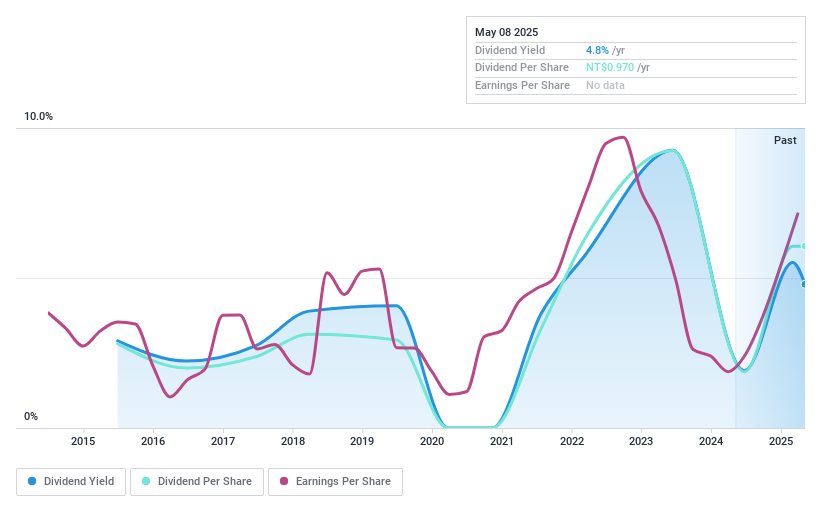Toggle the Dividend Yield legend button
Image resolution: width=821 pixels, height=508 pixels.
click(71, 481)
